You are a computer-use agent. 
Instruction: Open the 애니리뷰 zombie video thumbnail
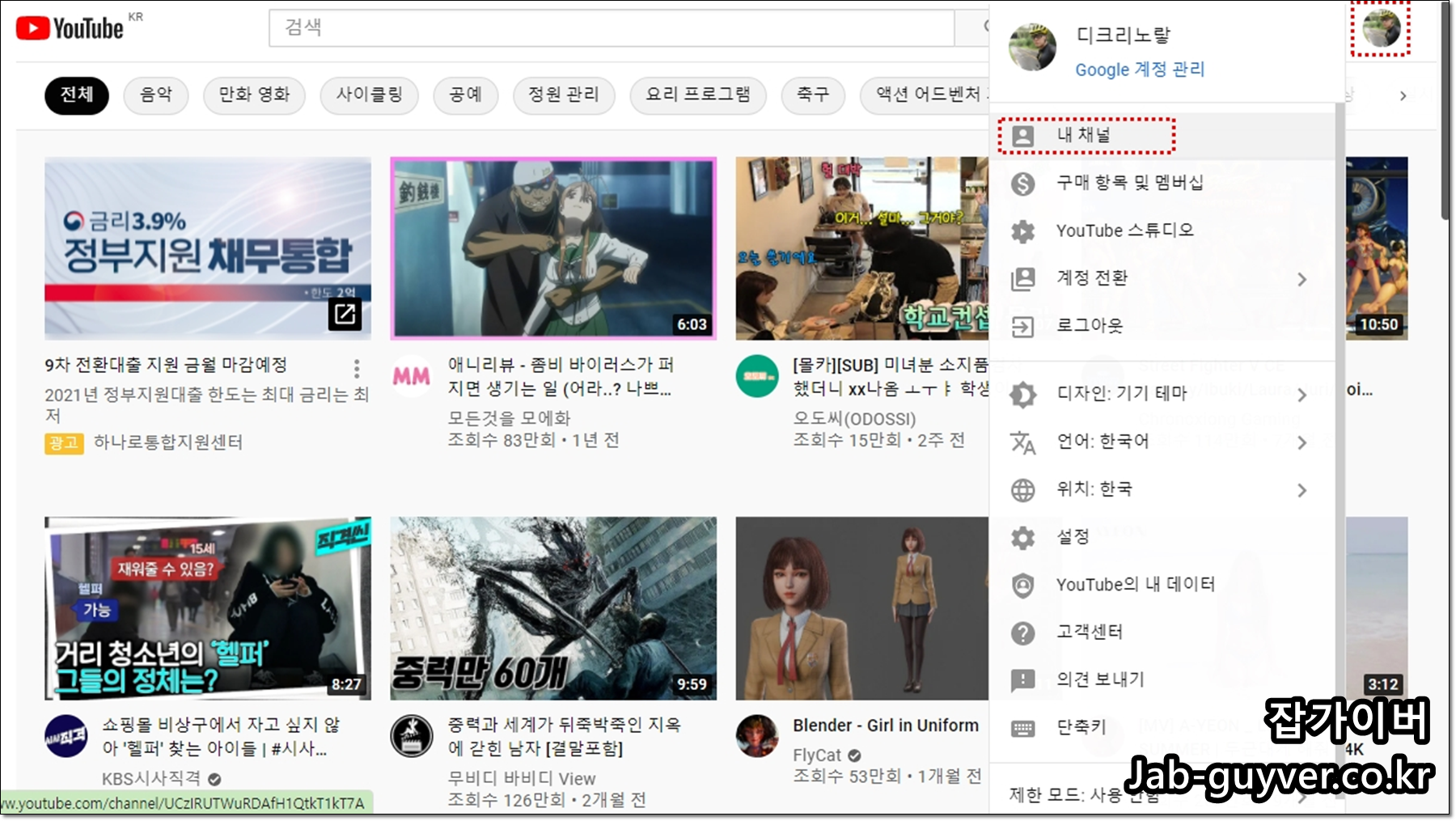point(553,248)
